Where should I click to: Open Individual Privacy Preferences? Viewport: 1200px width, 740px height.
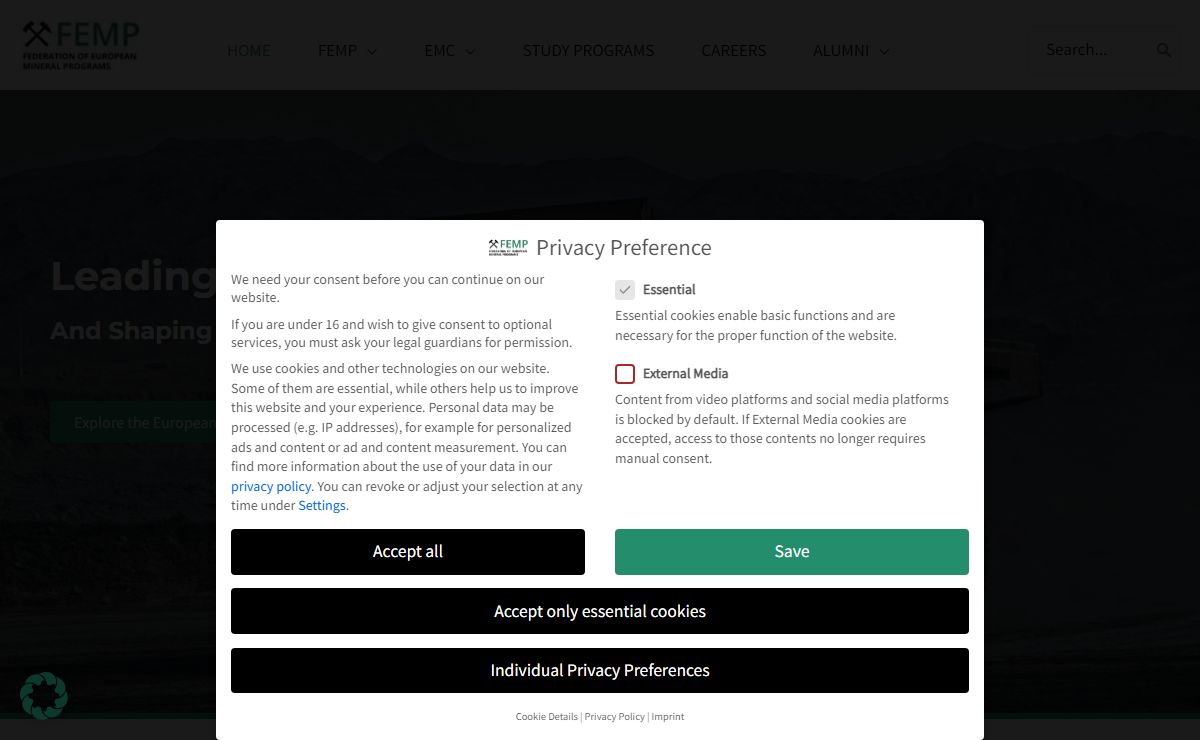(x=600, y=670)
